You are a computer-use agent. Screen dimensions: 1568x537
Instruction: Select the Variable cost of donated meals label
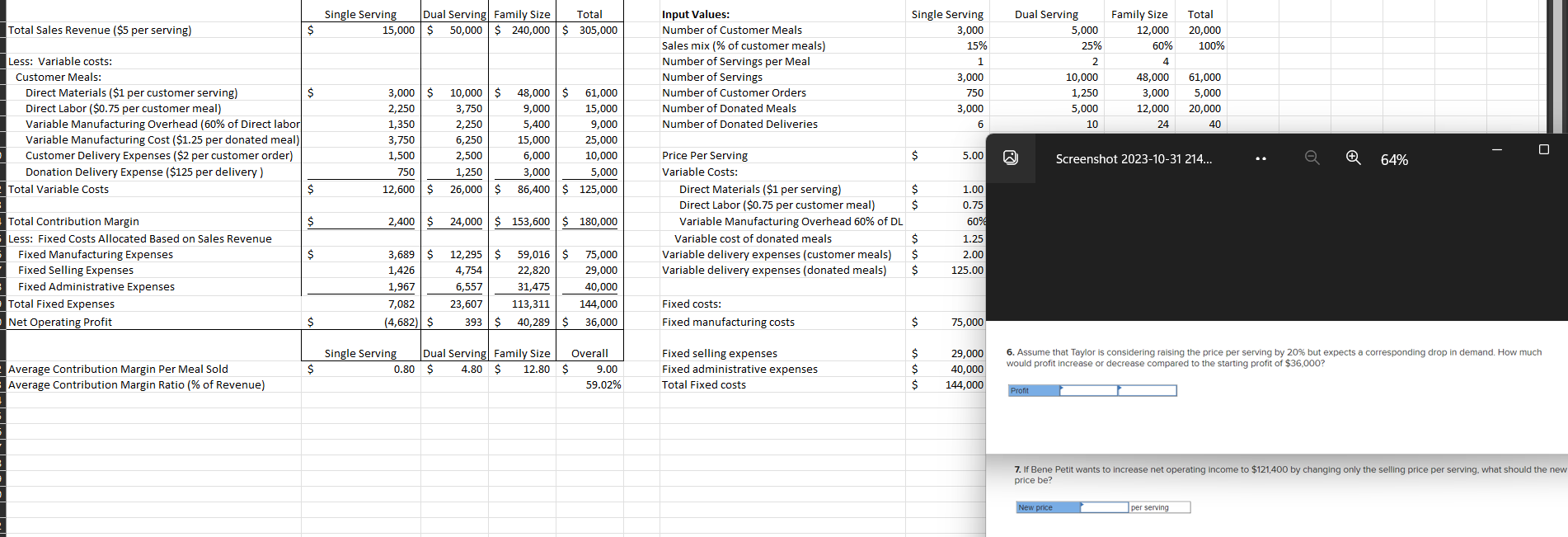(753, 239)
